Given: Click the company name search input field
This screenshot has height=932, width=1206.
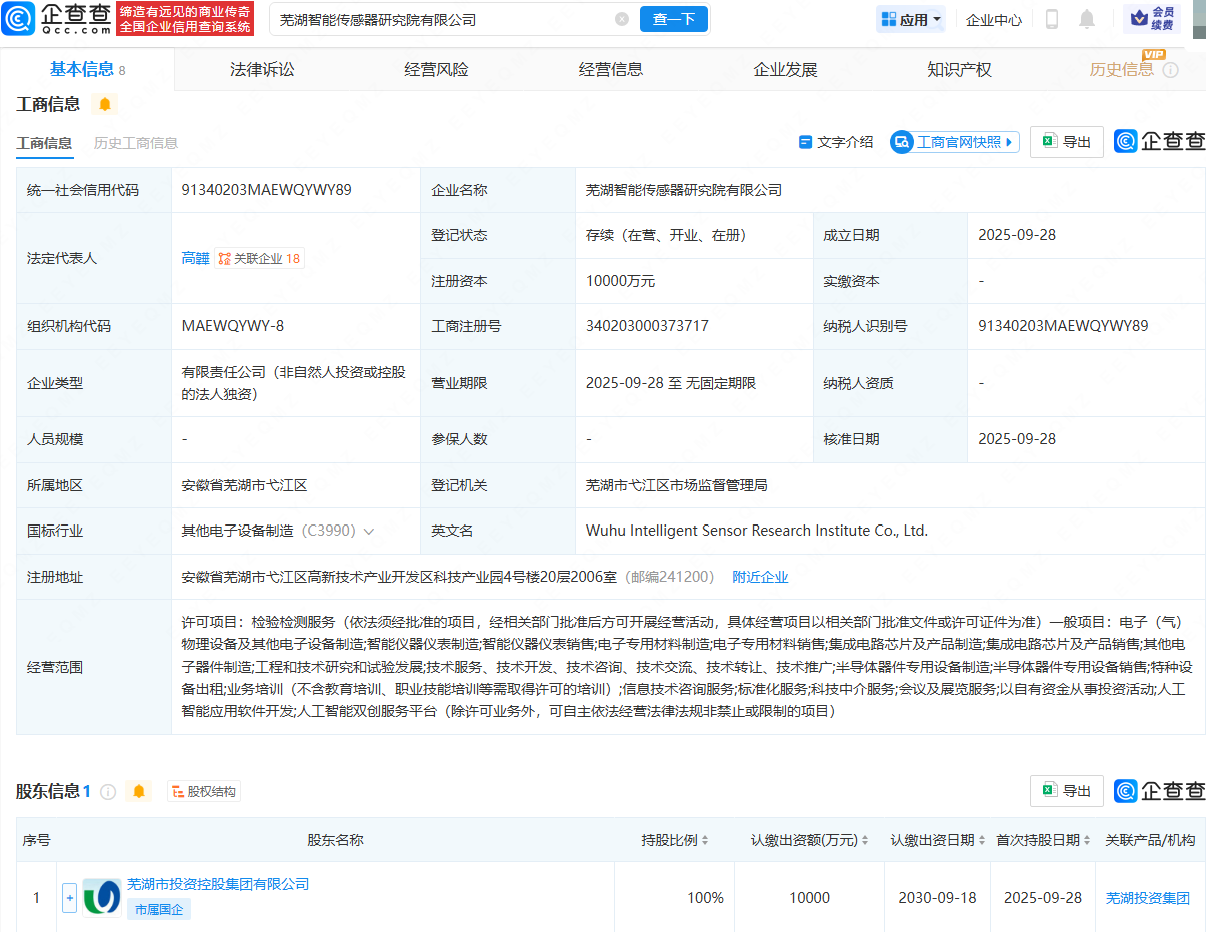Looking at the screenshot, I should 440,19.
